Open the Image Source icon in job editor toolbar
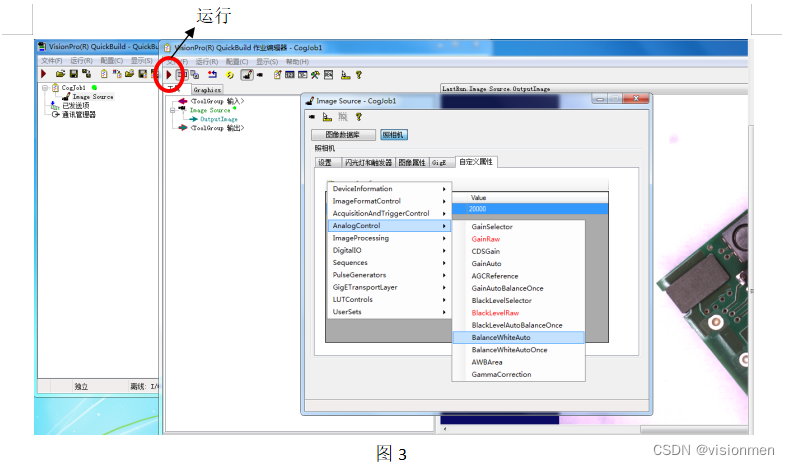 coord(247,75)
